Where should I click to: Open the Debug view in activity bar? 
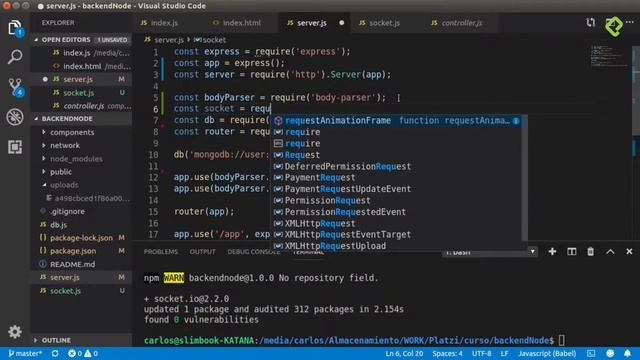click(x=15, y=117)
